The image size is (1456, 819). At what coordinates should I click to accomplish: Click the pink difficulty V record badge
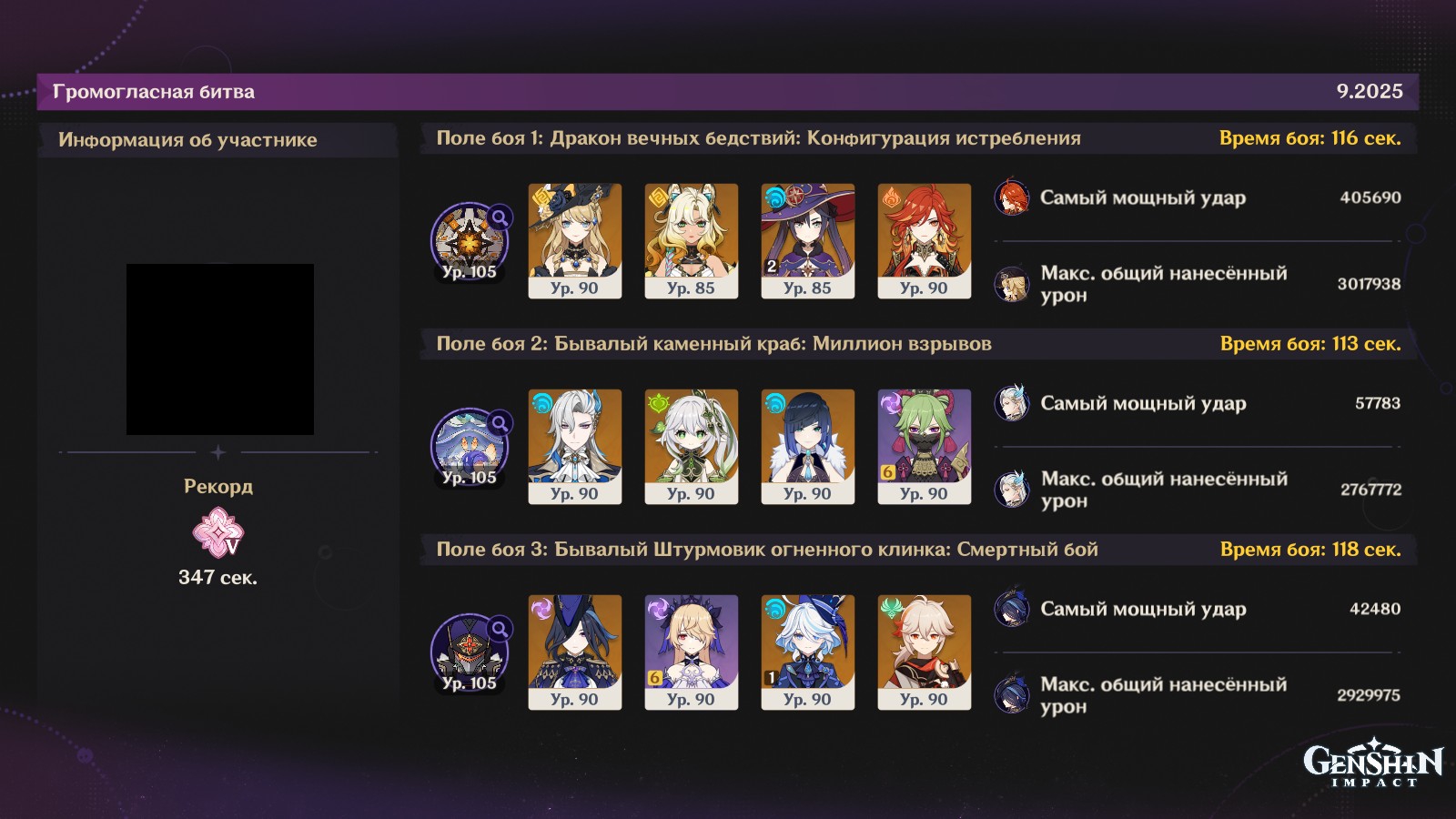point(217,533)
